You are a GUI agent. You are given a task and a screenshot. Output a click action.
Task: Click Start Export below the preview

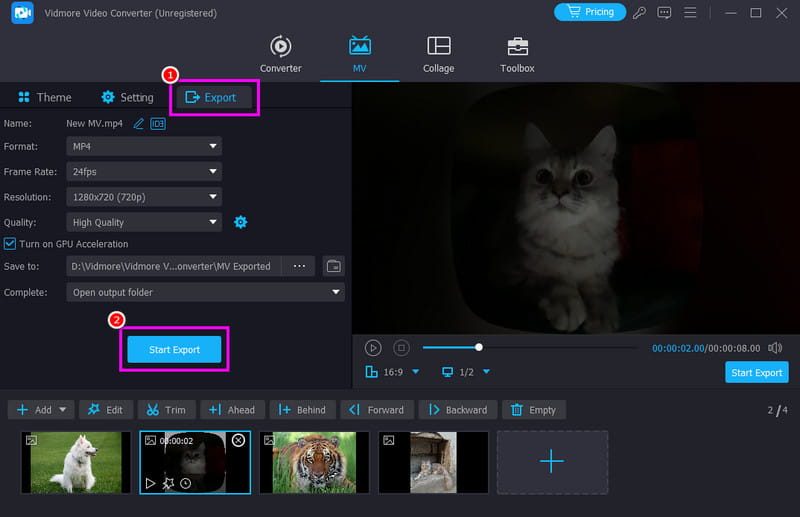pos(757,373)
